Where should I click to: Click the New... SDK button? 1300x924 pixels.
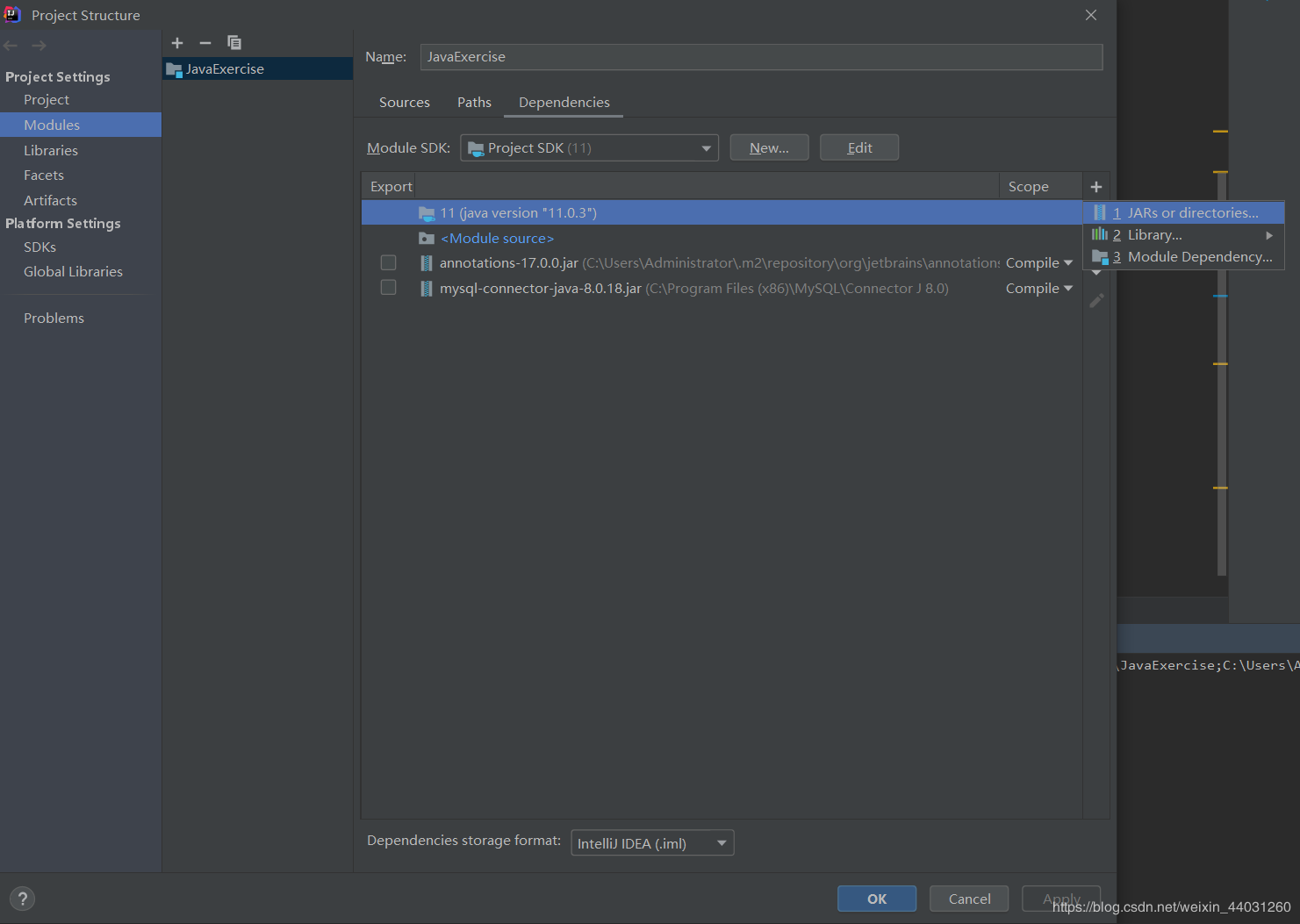pos(769,148)
